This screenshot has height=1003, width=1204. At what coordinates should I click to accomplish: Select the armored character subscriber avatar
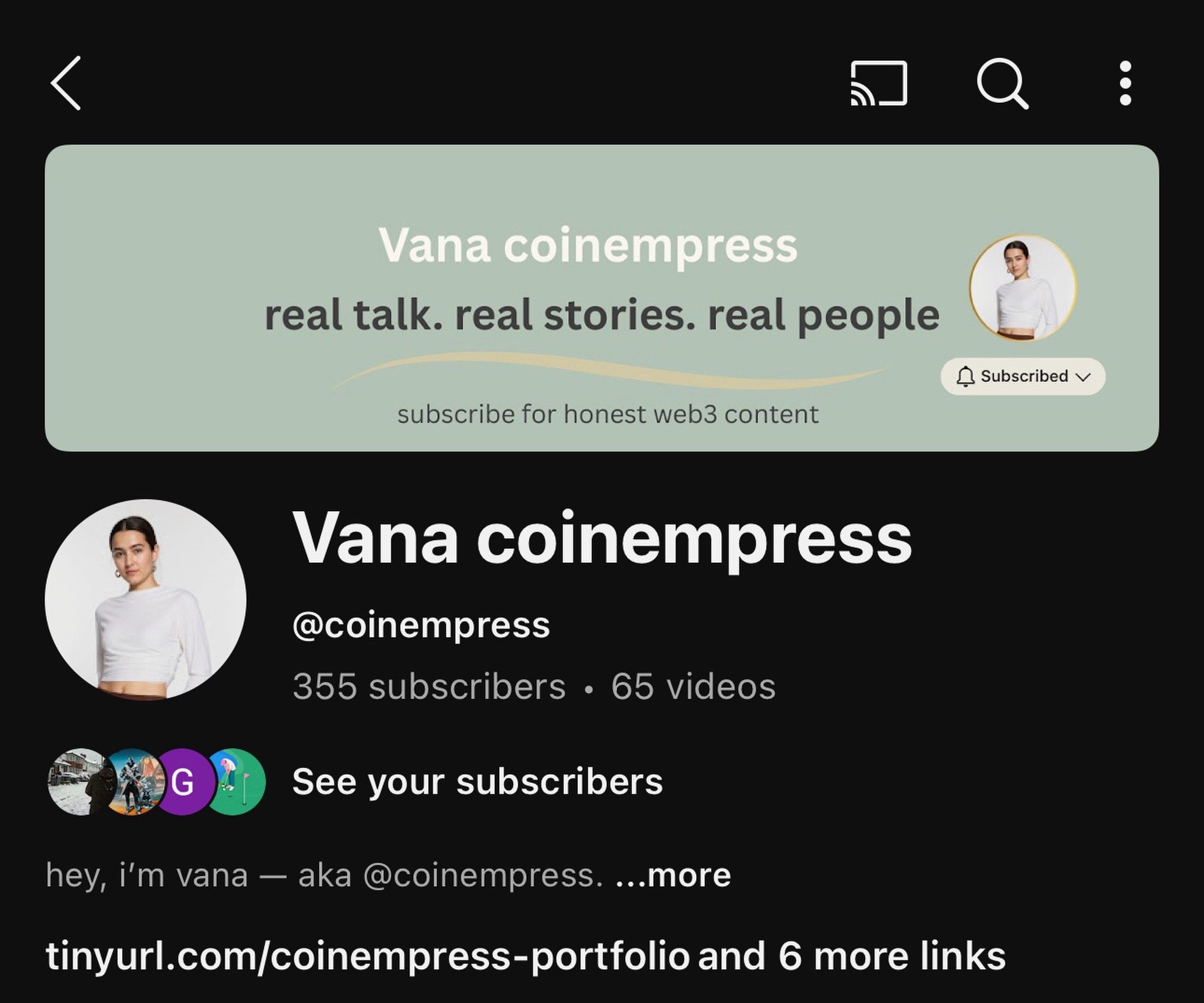point(134,781)
